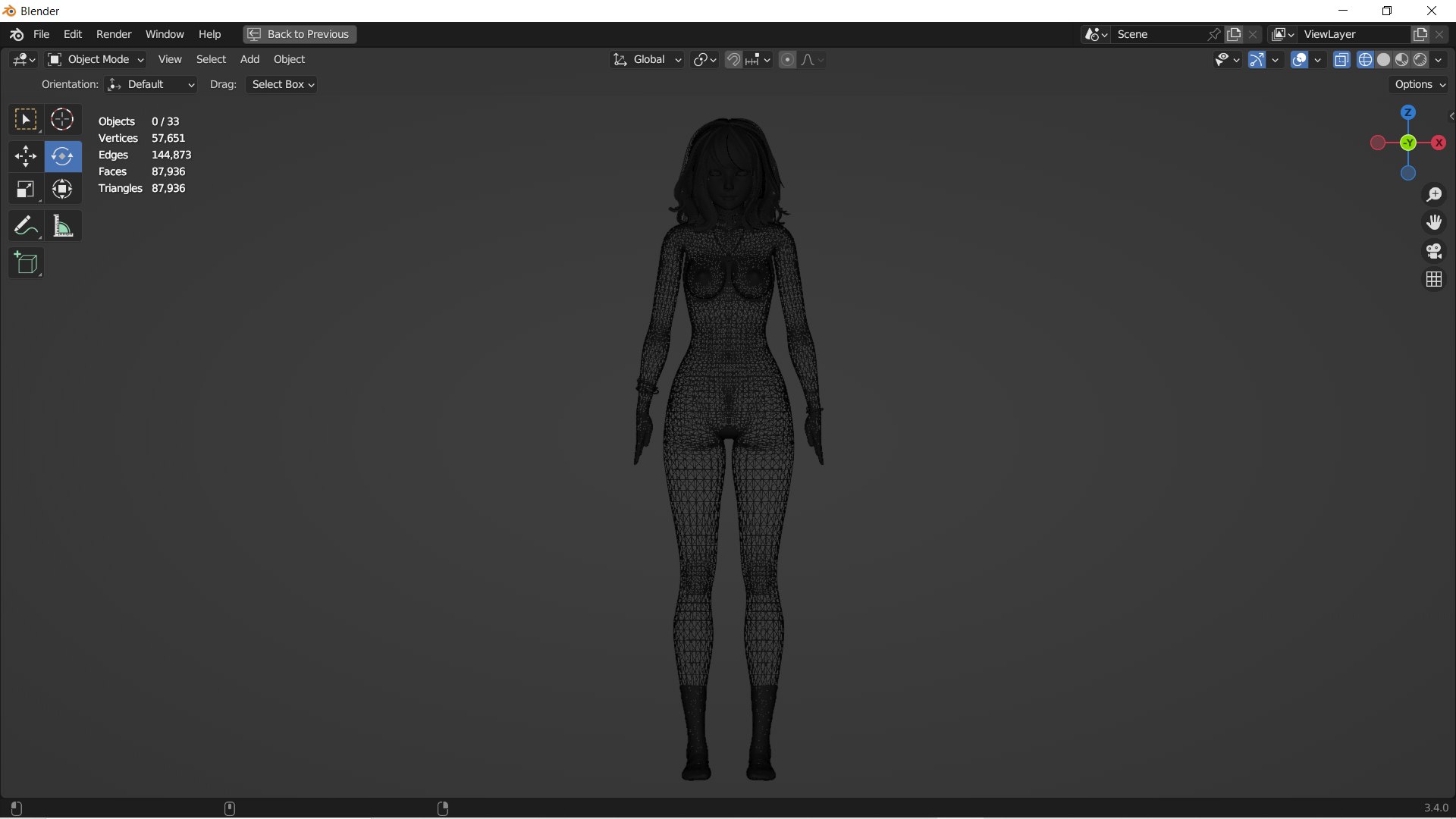Open the Global transform orientation dropdown
The width and height of the screenshot is (1456, 819).
click(648, 59)
